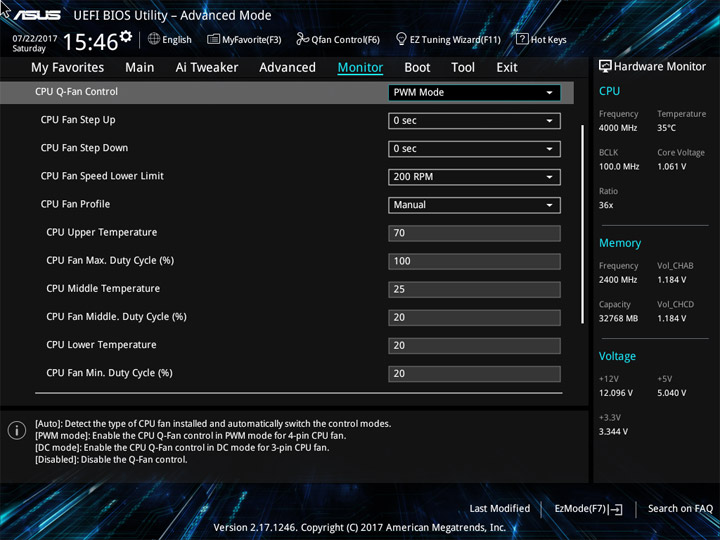Select CPU Fan Min. Duty Cycle (%) label
The height and width of the screenshot is (540, 720).
(109, 373)
